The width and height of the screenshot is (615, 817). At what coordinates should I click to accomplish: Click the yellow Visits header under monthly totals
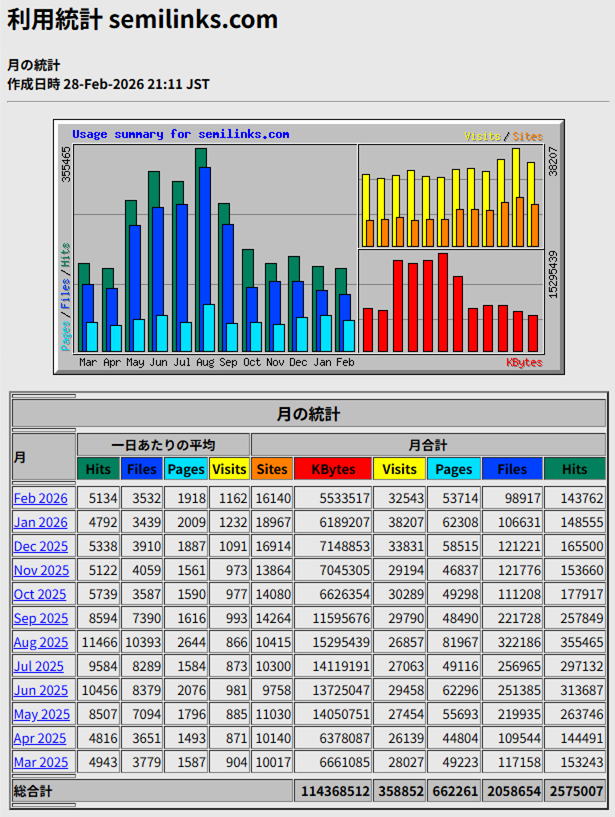point(399,469)
